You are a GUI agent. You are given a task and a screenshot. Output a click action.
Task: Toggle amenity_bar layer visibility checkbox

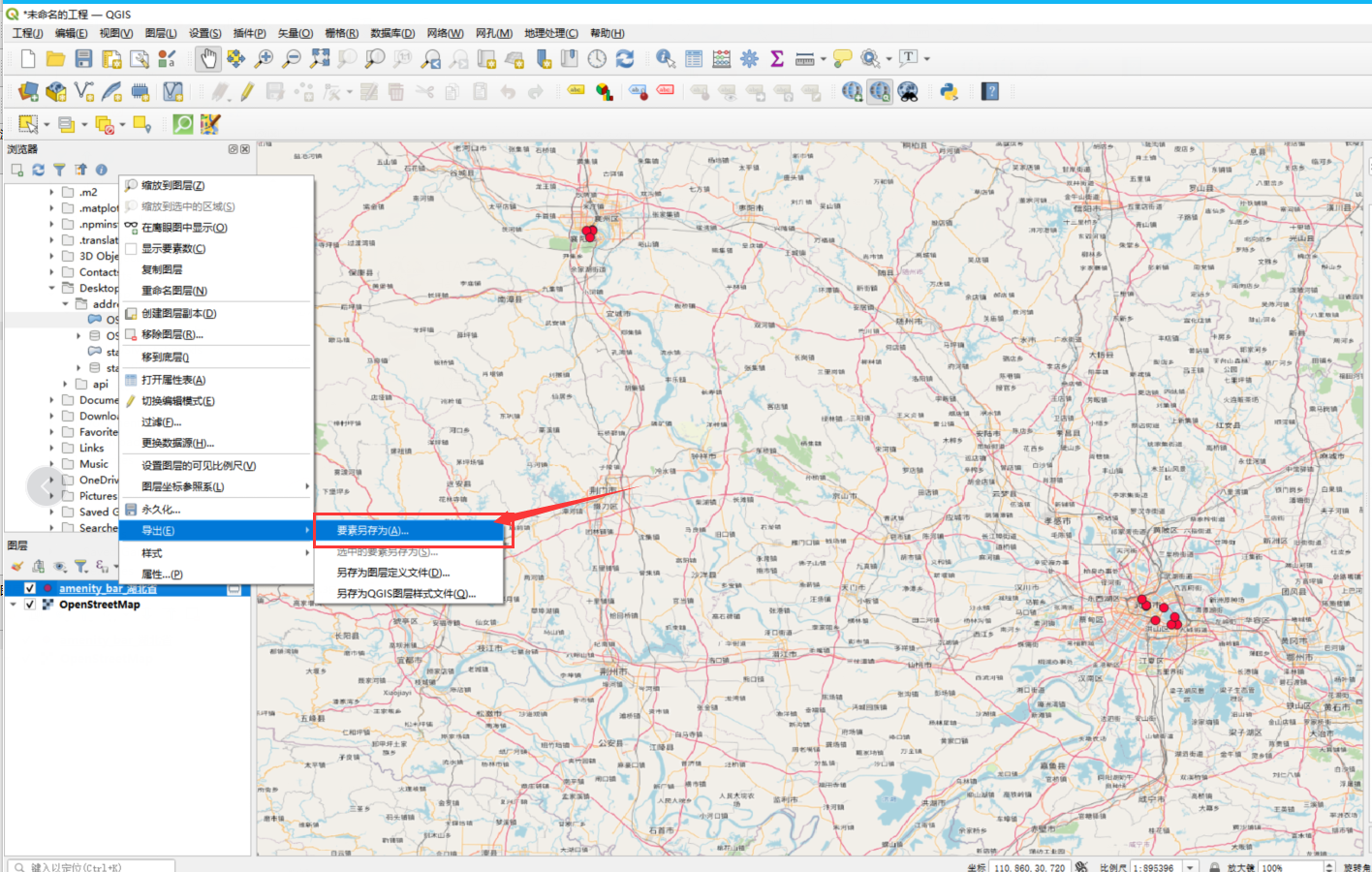pos(30,588)
